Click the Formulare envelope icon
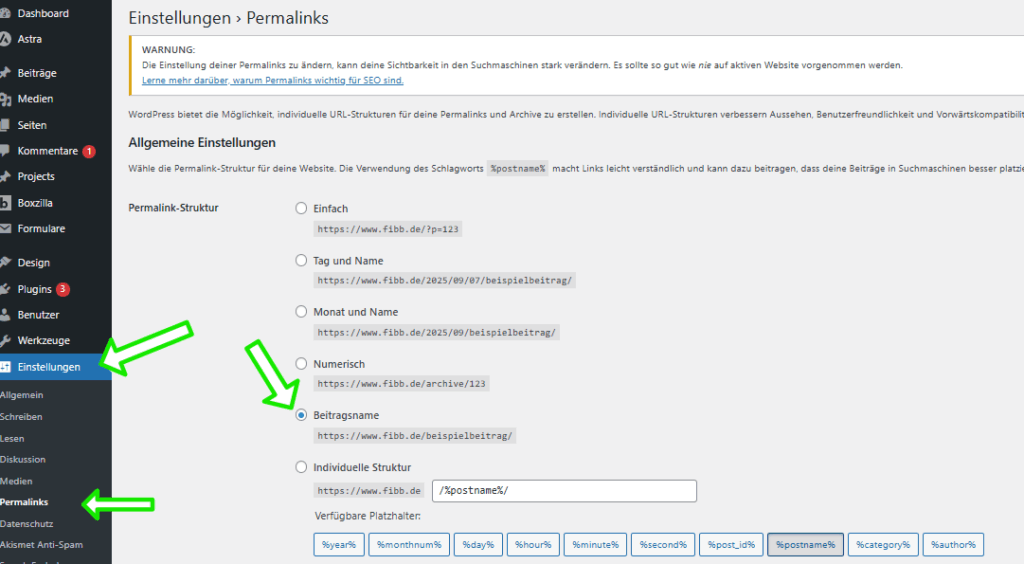 [5, 228]
